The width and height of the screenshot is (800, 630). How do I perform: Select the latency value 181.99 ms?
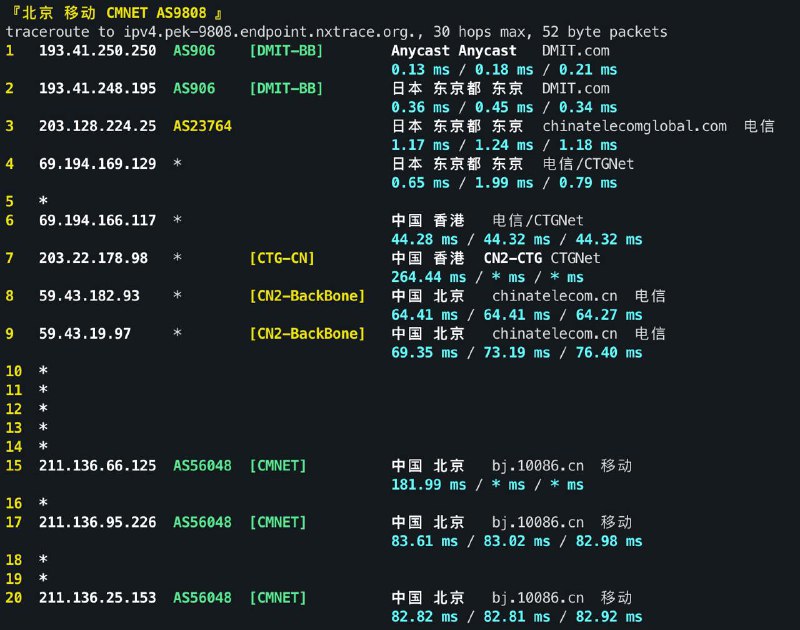pos(429,485)
